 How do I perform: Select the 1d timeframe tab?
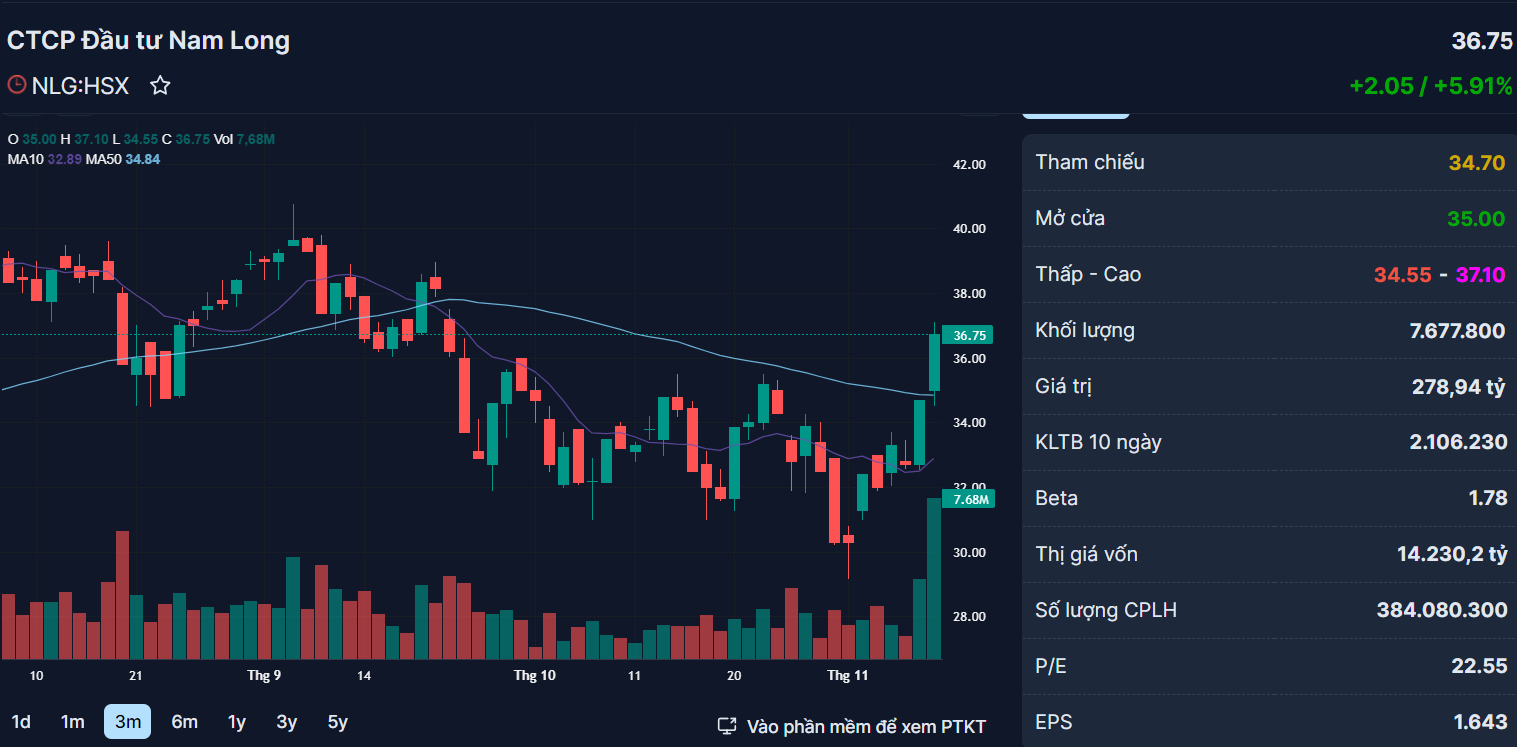[x=21, y=722]
